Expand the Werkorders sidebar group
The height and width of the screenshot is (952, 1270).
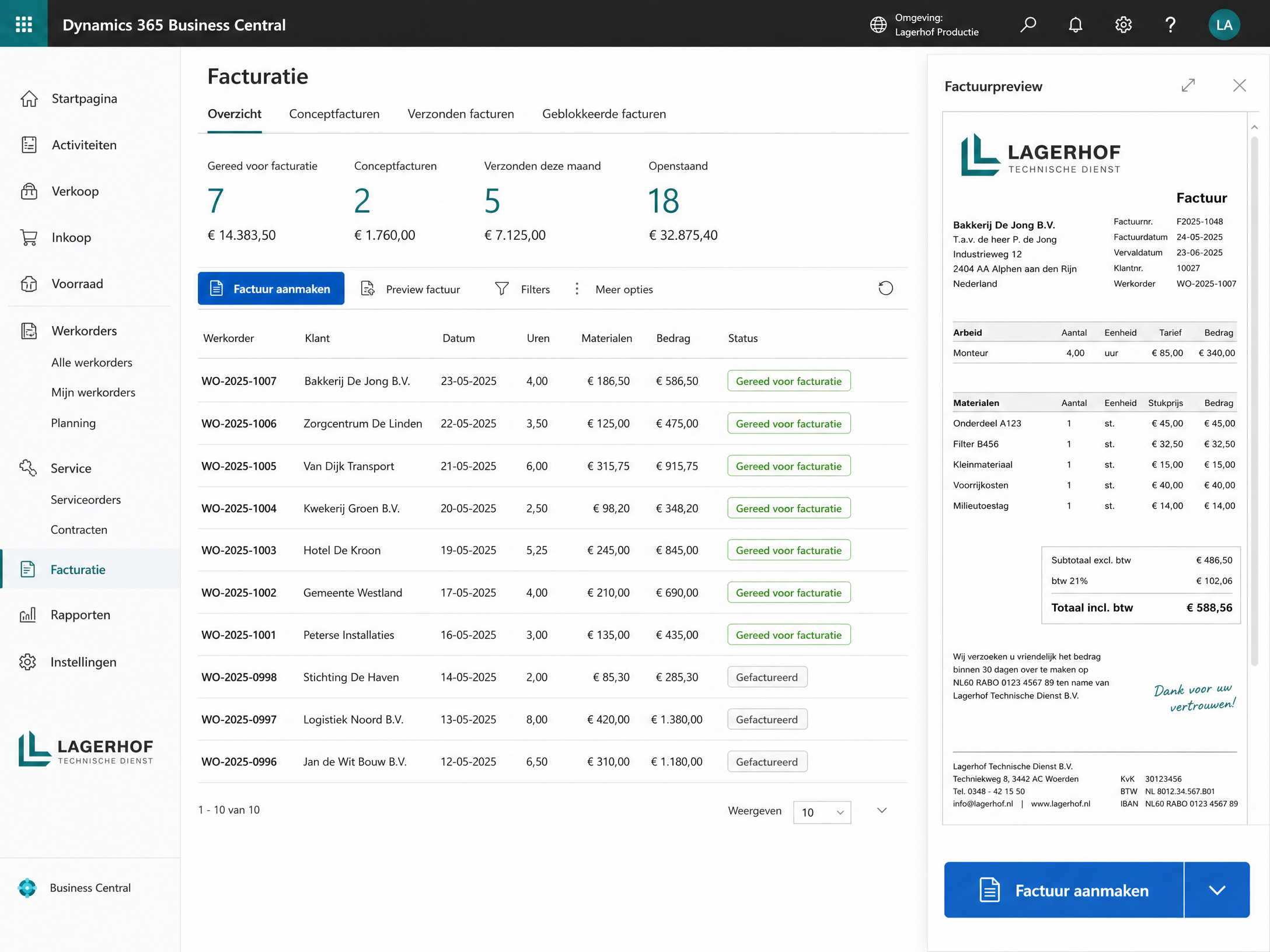coord(69,331)
